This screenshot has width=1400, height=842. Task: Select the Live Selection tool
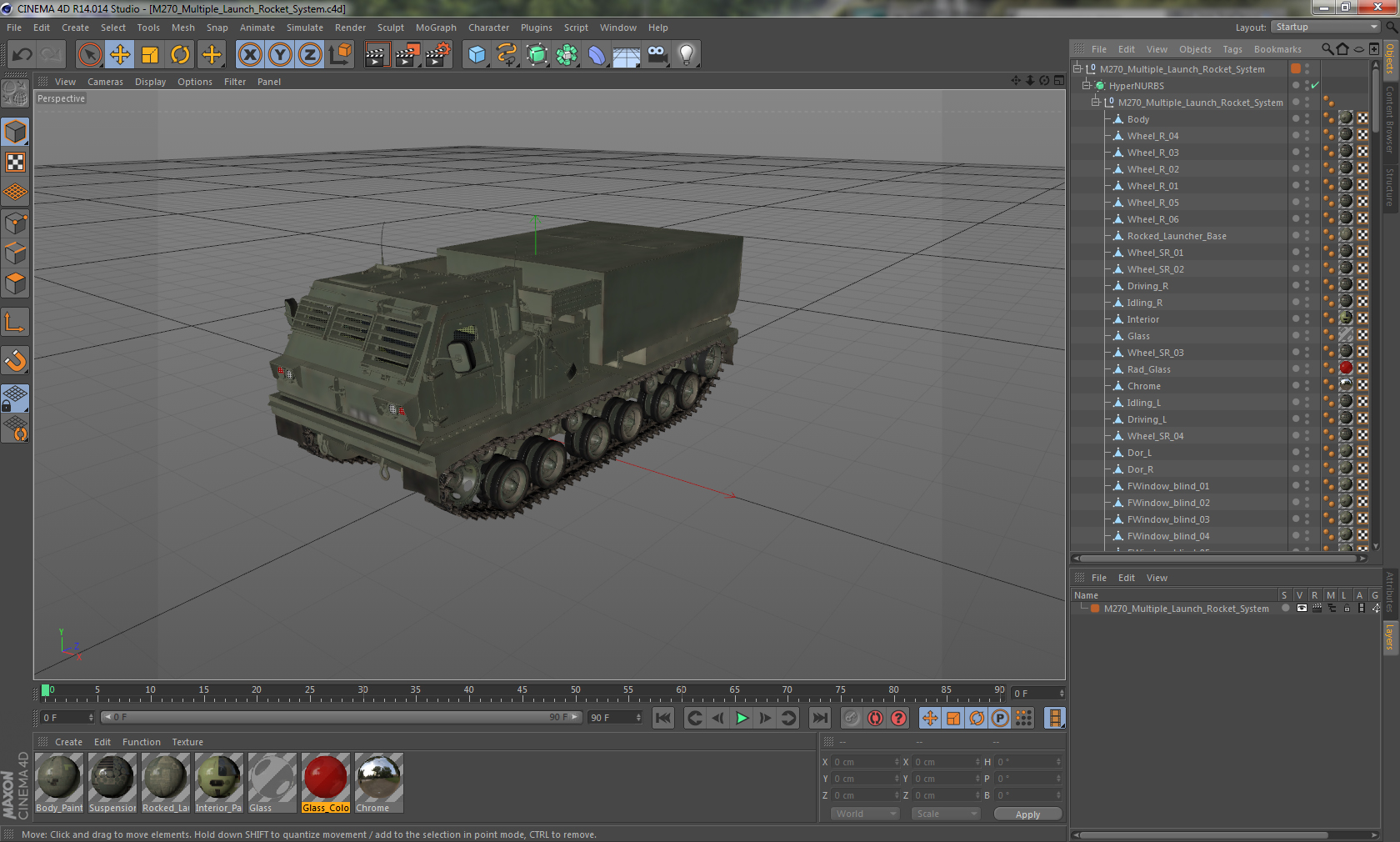pyautogui.click(x=89, y=55)
